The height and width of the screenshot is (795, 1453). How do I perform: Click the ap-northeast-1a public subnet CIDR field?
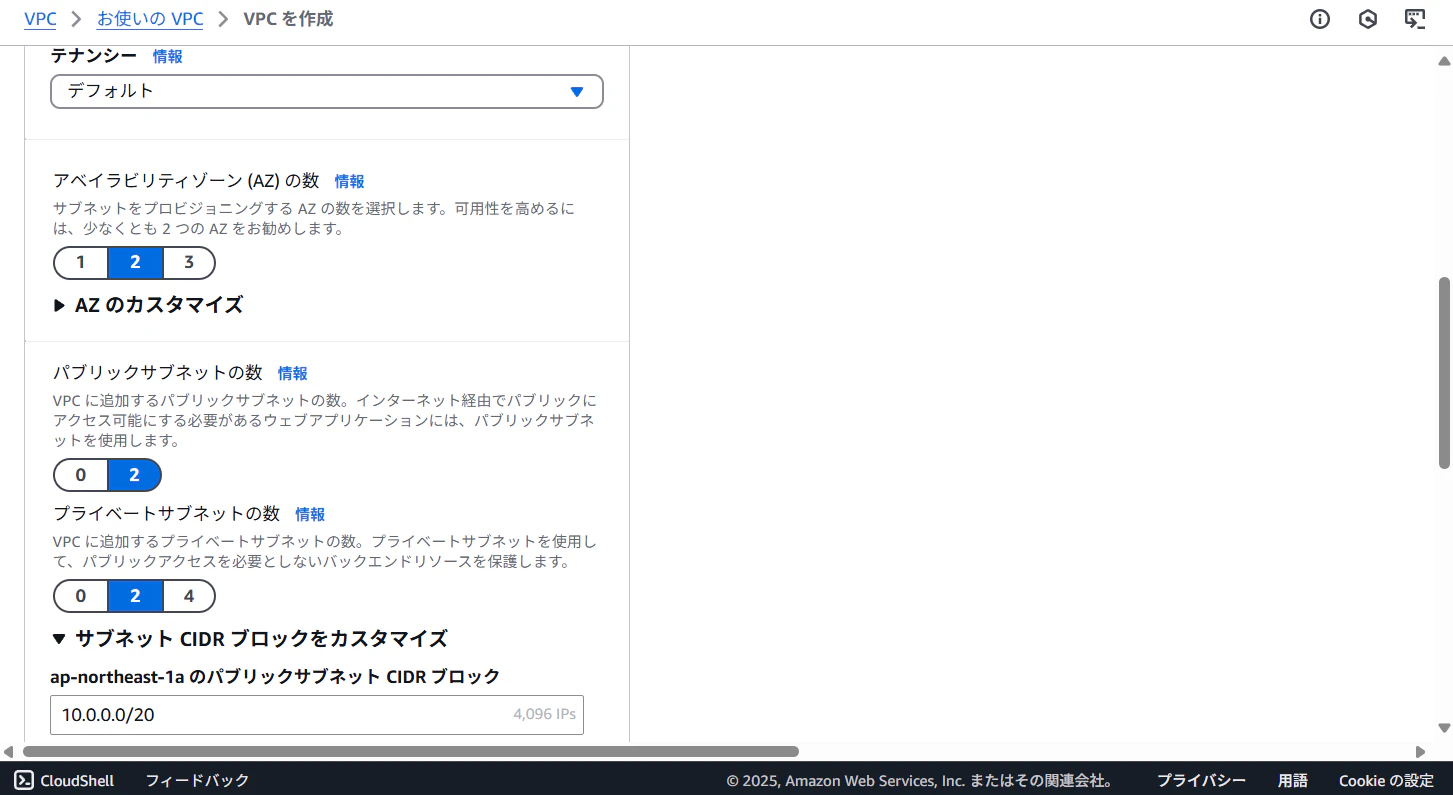pos(317,715)
